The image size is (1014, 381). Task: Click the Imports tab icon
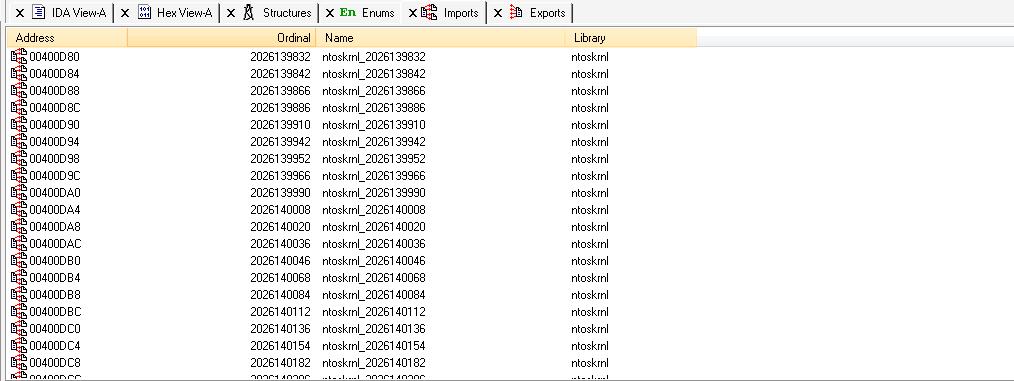click(429, 12)
